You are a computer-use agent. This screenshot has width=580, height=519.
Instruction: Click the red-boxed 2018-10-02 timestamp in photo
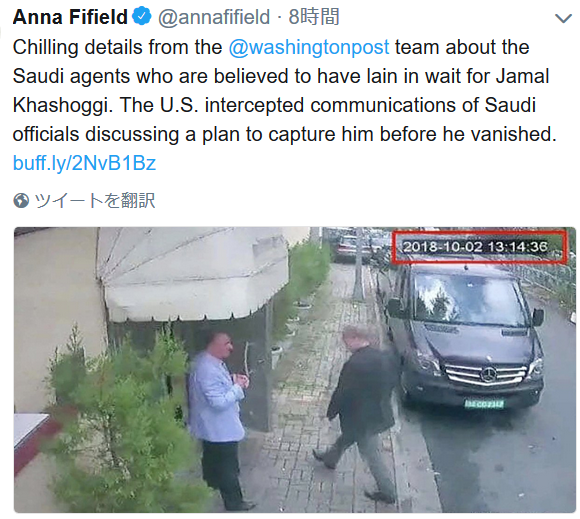[479, 247]
